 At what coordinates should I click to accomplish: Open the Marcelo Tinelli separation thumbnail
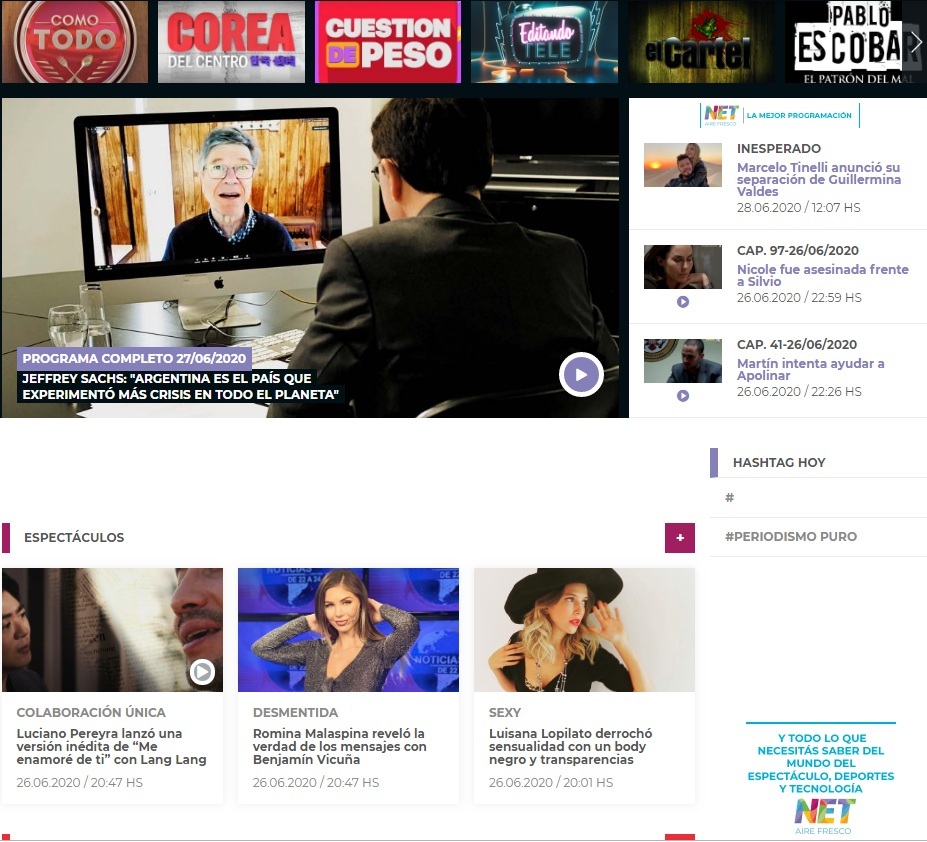(683, 165)
